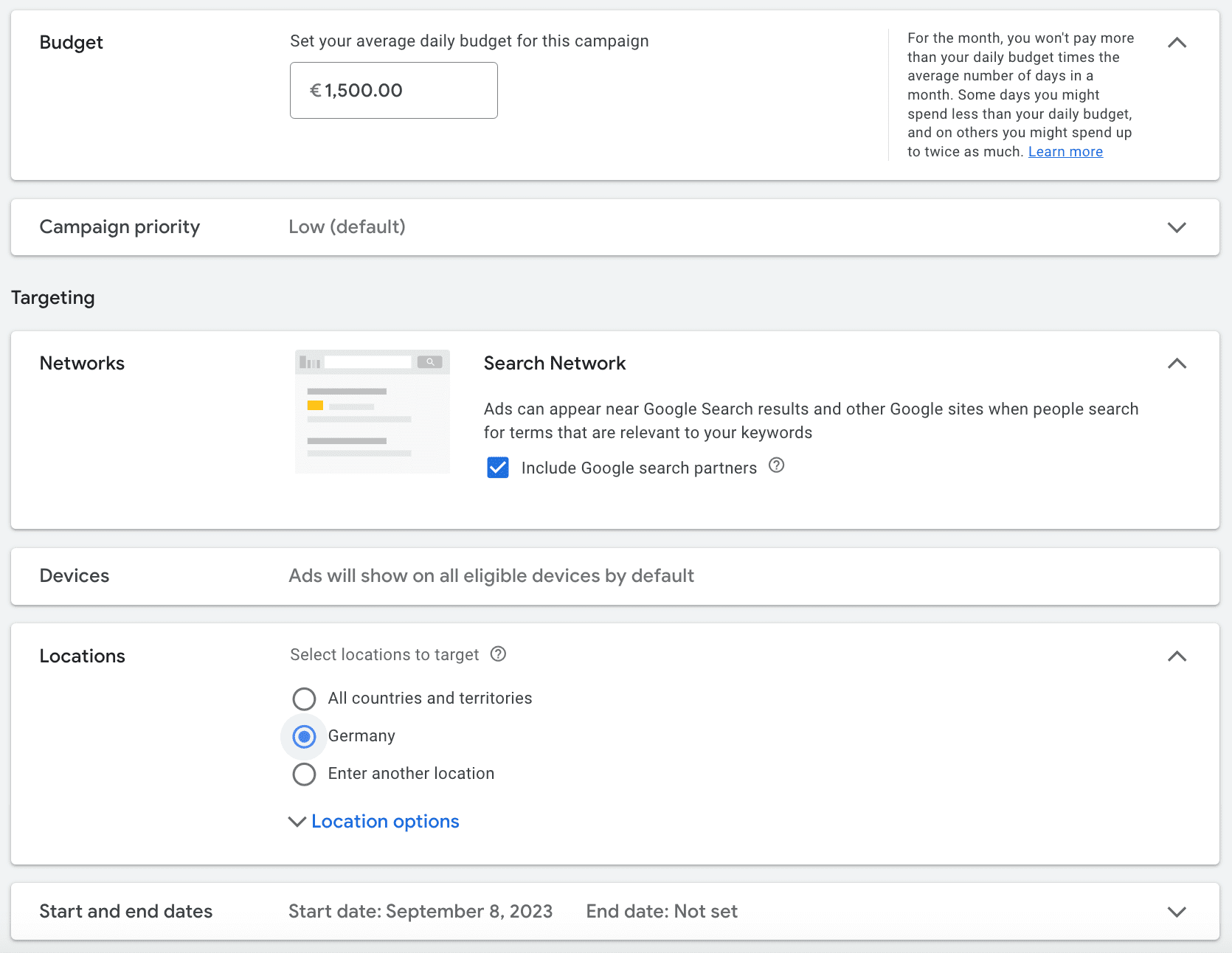1232x953 pixels.
Task: Open the Learn more budget link
Action: coord(1065,152)
